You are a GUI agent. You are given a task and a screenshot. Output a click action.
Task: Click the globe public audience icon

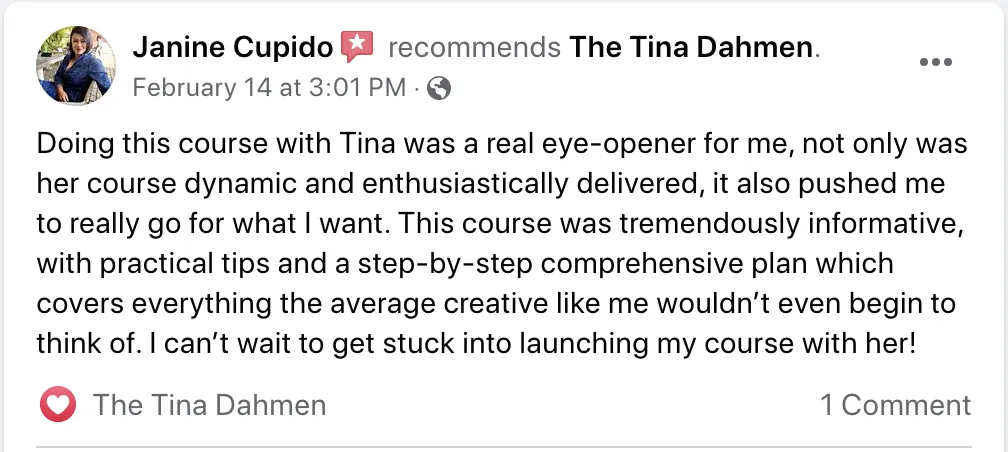pos(438,88)
